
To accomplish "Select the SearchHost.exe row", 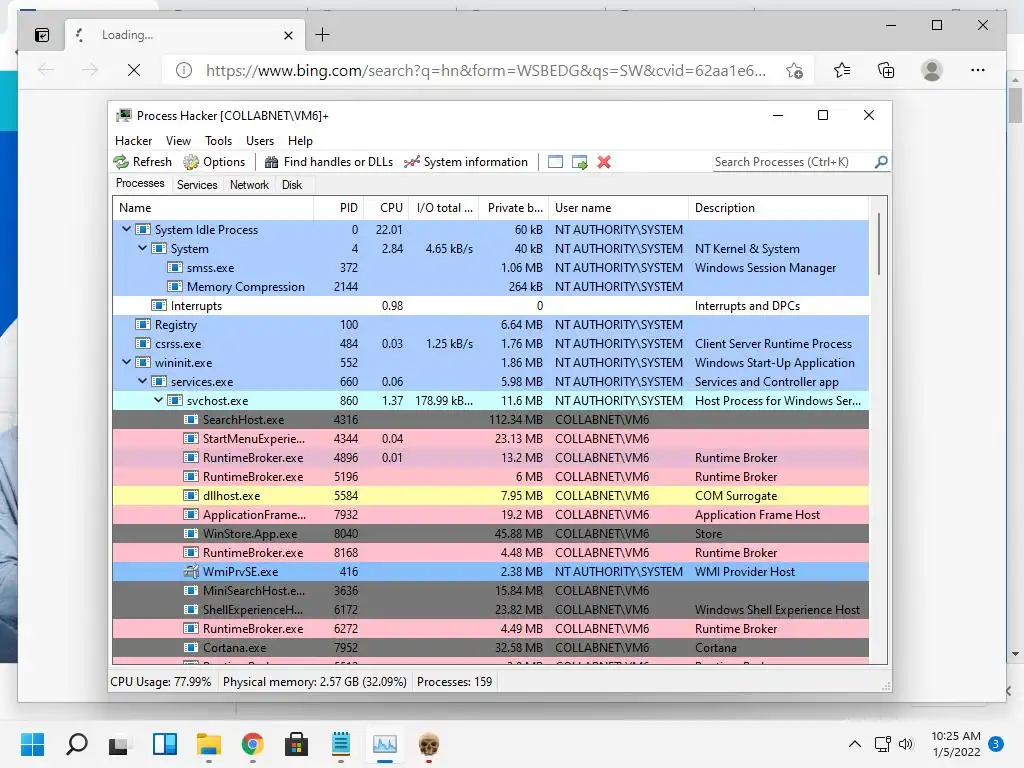I will (x=490, y=419).
